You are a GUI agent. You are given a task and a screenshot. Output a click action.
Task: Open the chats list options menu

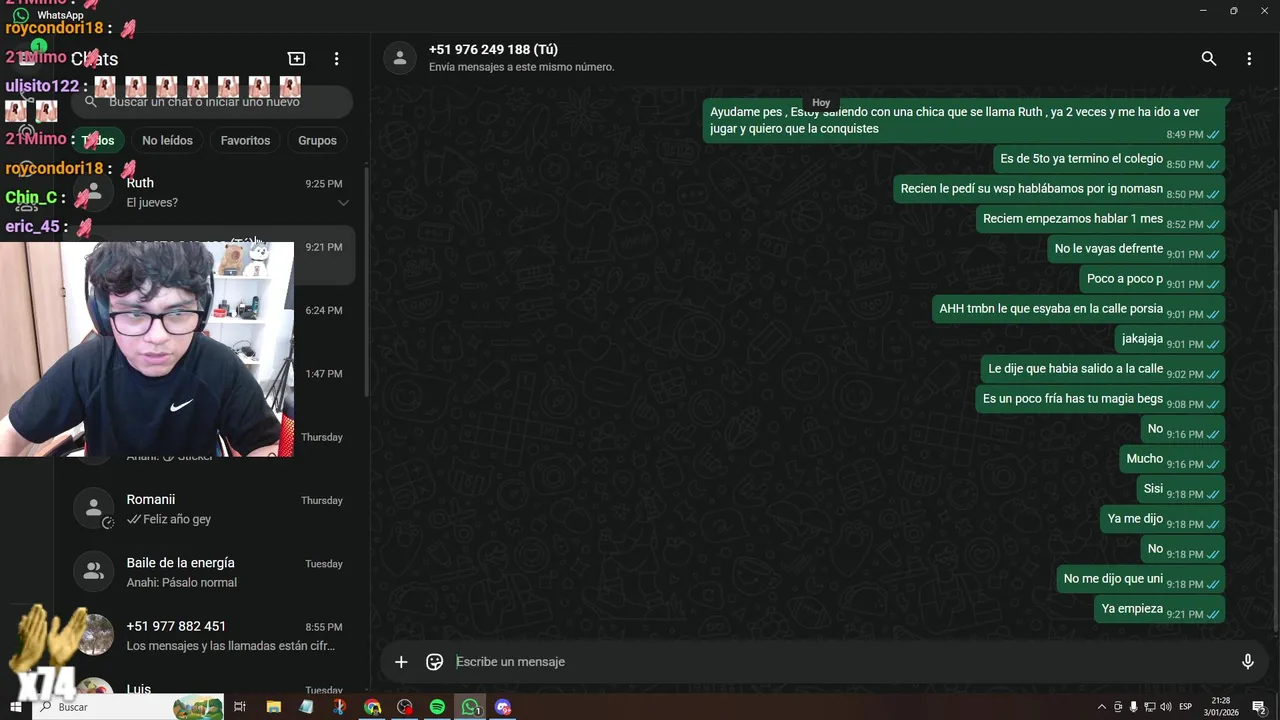[337, 59]
